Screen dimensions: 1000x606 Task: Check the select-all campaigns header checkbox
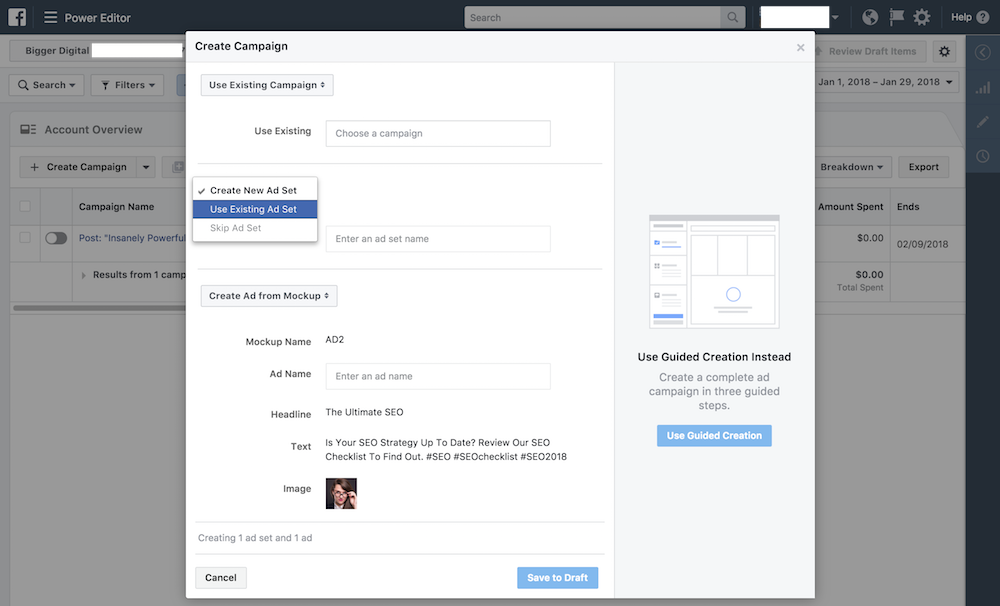pos(25,206)
